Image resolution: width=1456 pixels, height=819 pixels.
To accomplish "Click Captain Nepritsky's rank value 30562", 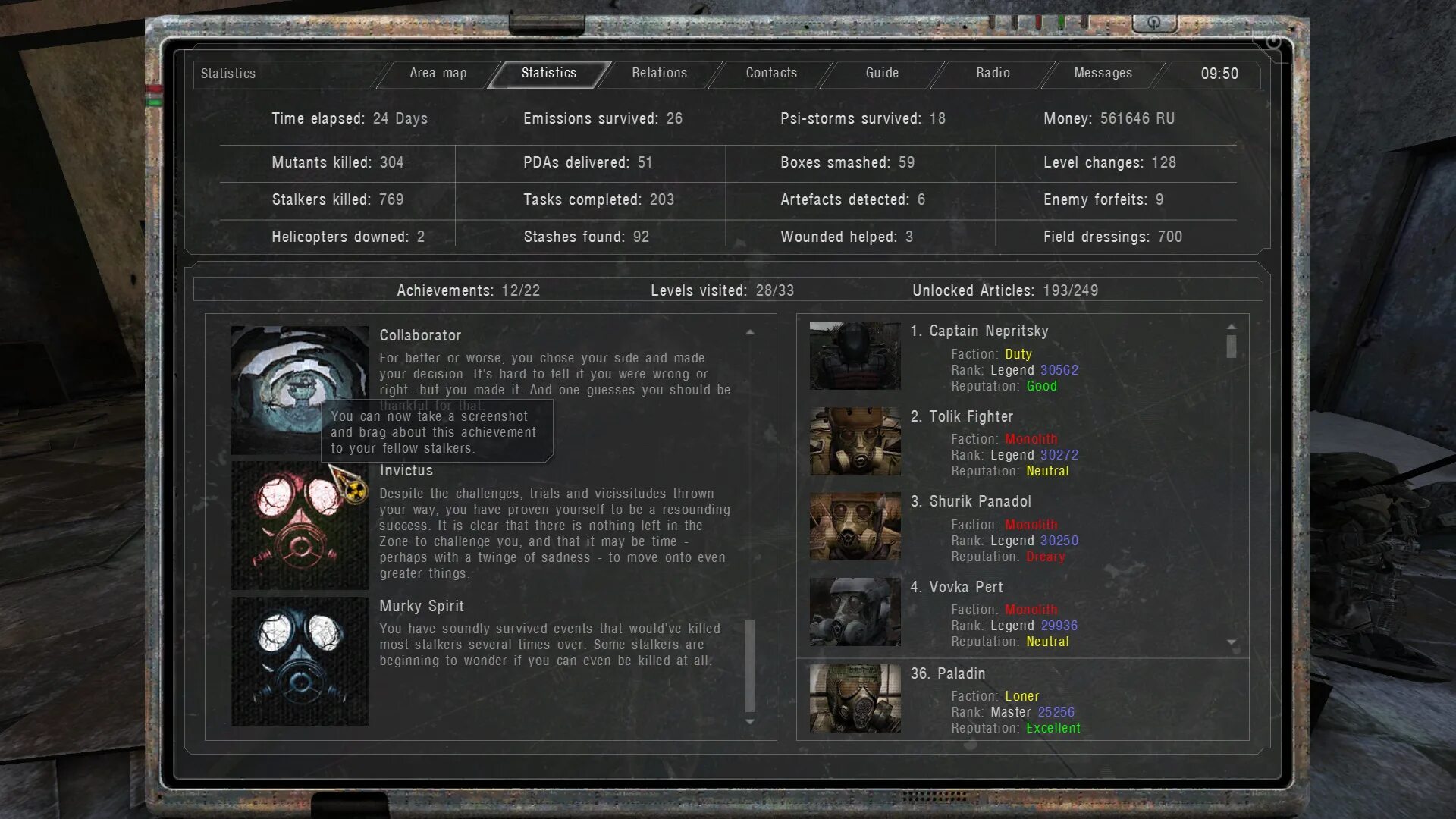I will [1059, 370].
